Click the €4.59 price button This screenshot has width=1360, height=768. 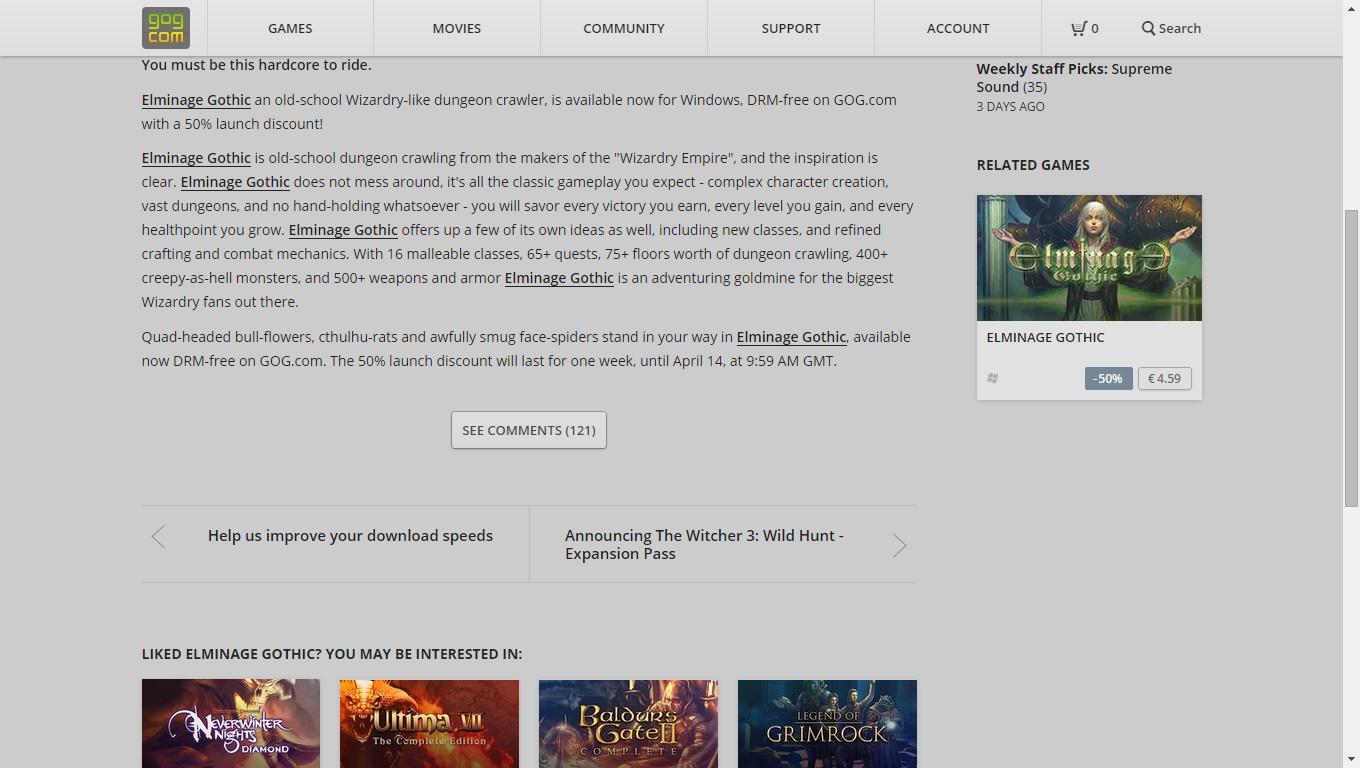coord(1164,378)
